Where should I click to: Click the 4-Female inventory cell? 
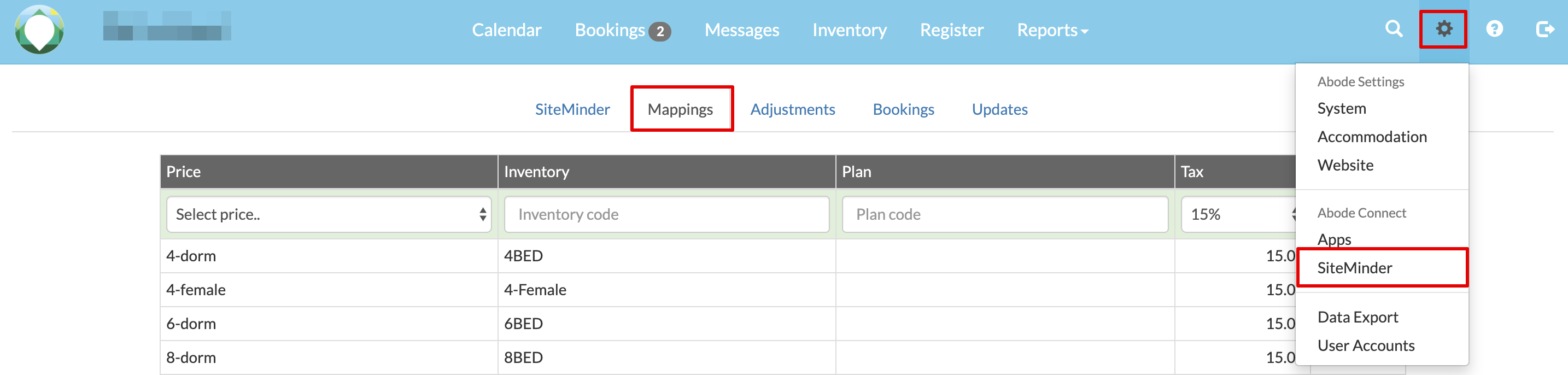pyautogui.click(x=666, y=290)
